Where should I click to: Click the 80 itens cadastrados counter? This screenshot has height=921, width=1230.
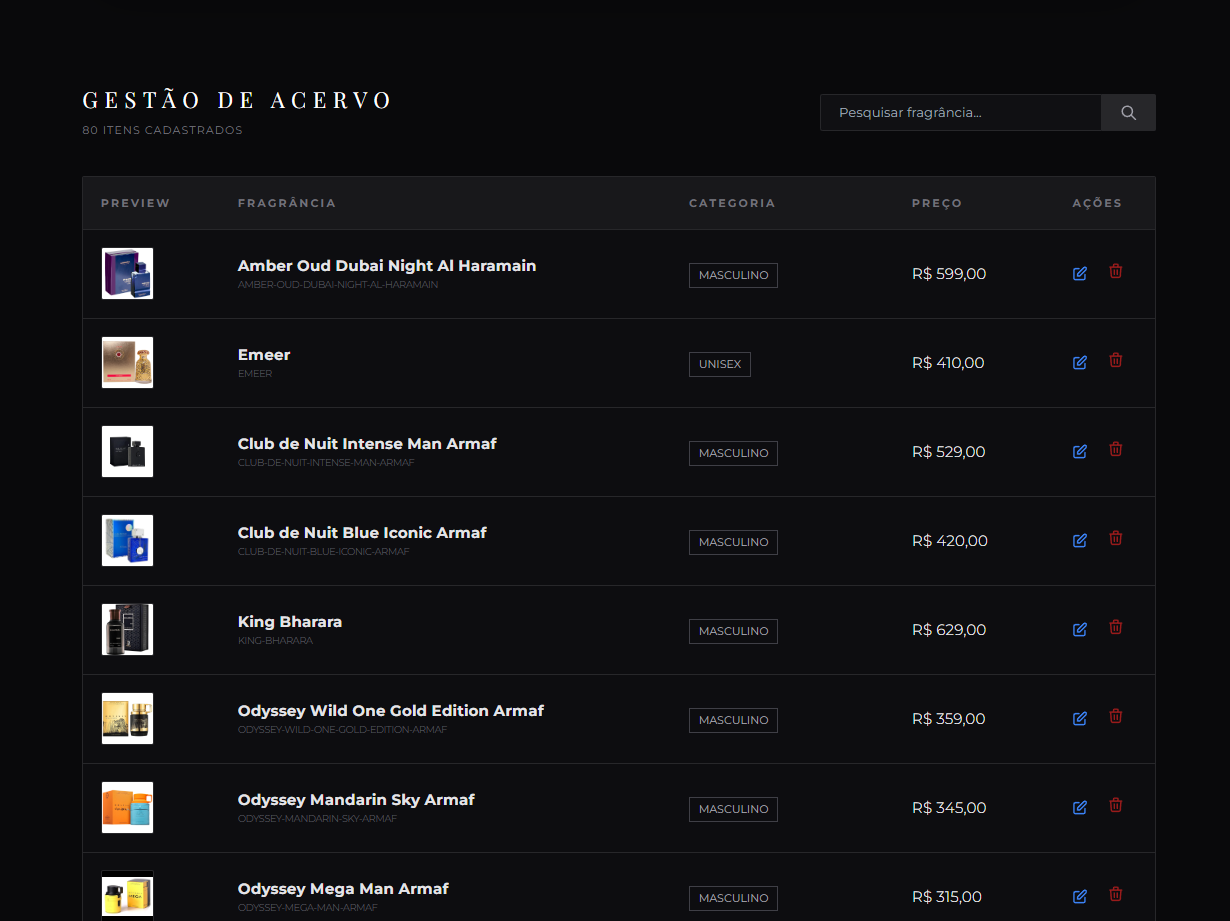coord(162,130)
